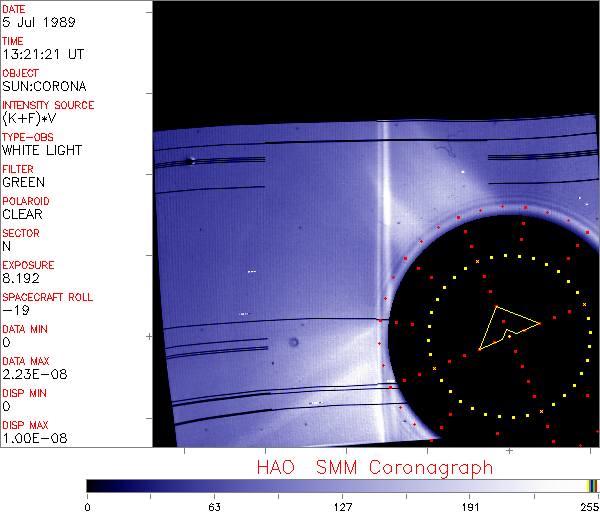Click the small ring blemish in the corona
This screenshot has height=512, width=600.
tap(293, 344)
